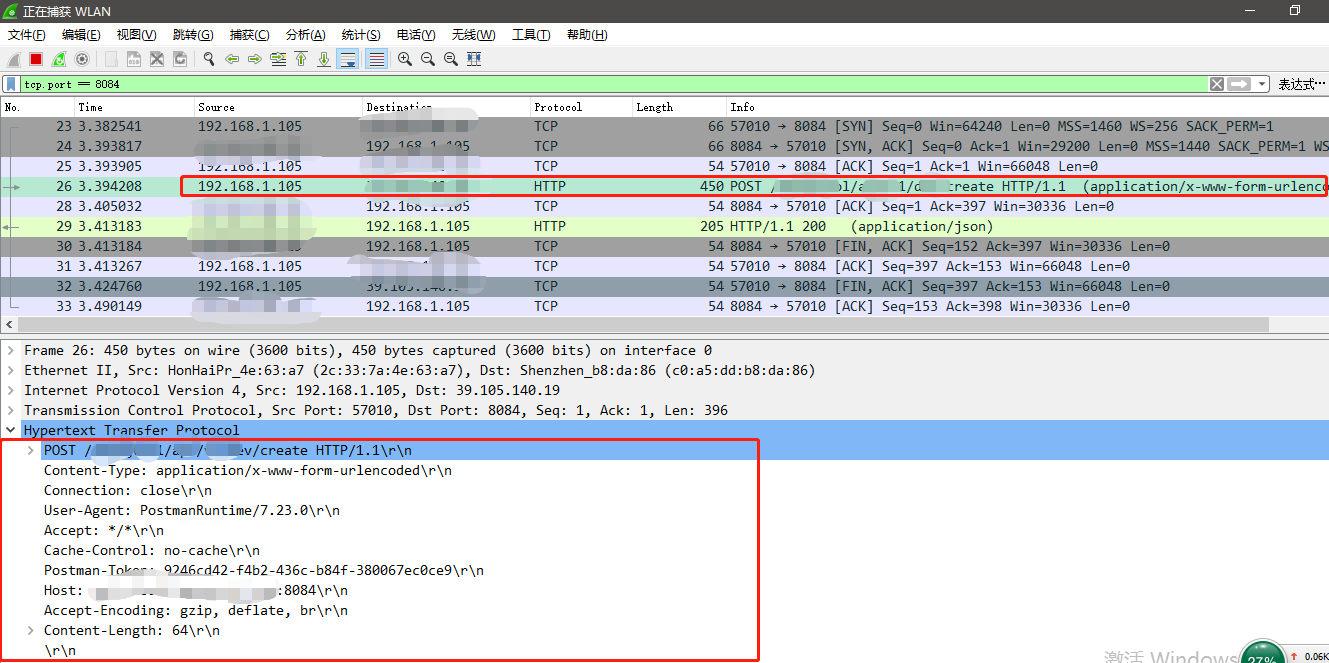Expand the Frame 26 details node
Screen dimensions: 1329x663
click(x=10, y=351)
